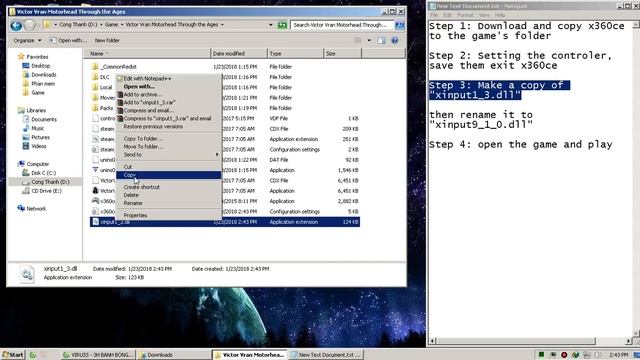
Task: Click the change view icon in toolbar
Action: click(x=358, y=40)
